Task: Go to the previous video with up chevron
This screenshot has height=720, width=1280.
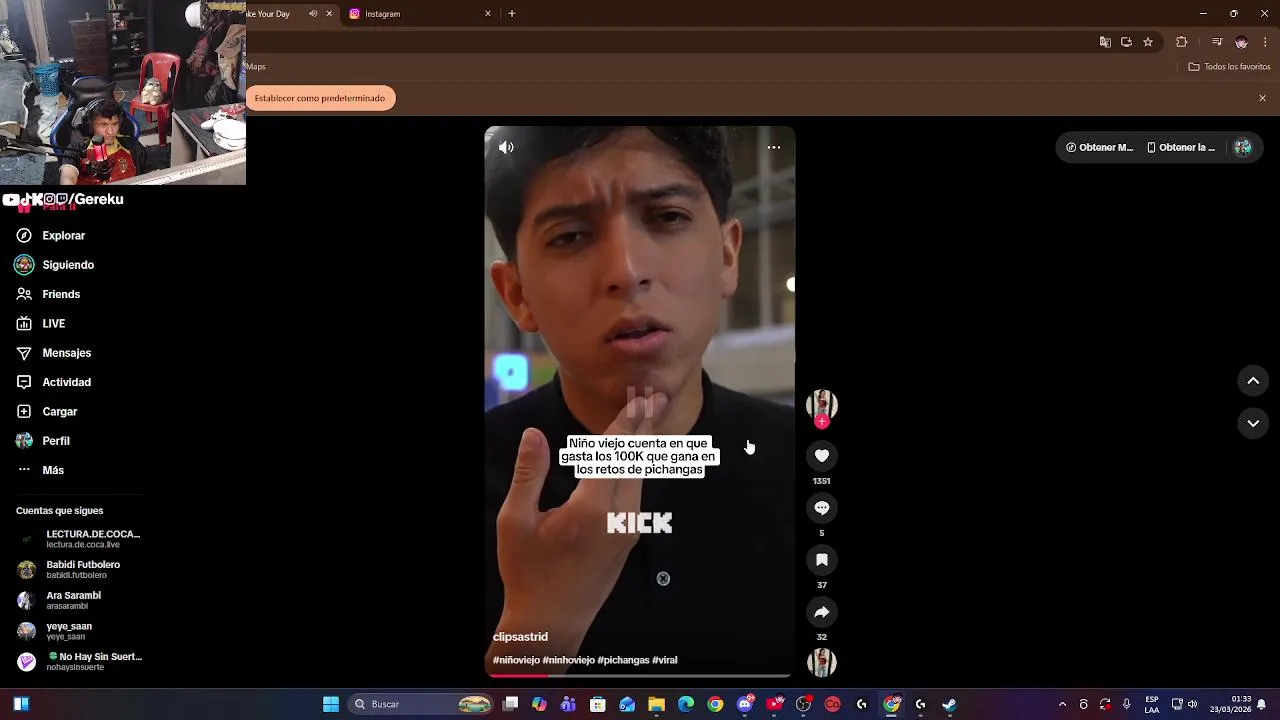Action: coord(1253,381)
